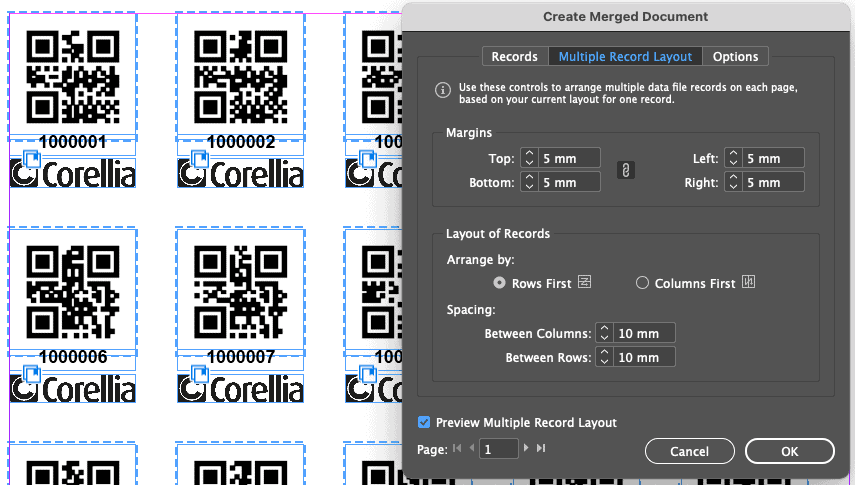
Task: Click the label number 1000007
Action: [x=240, y=357]
